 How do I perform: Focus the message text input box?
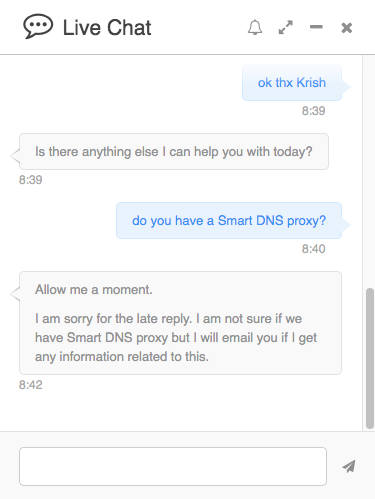coord(173,466)
